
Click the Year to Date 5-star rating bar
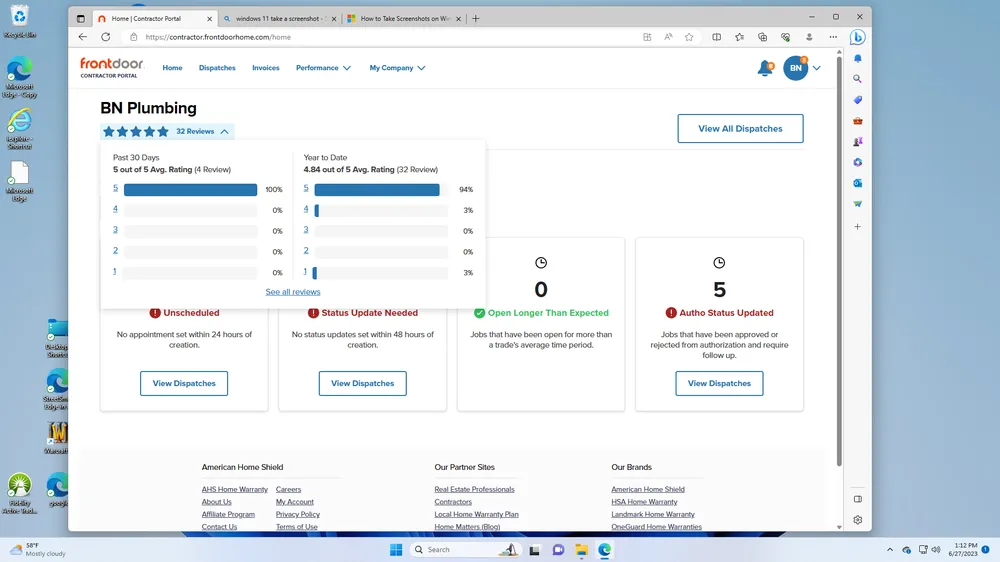click(x=377, y=189)
